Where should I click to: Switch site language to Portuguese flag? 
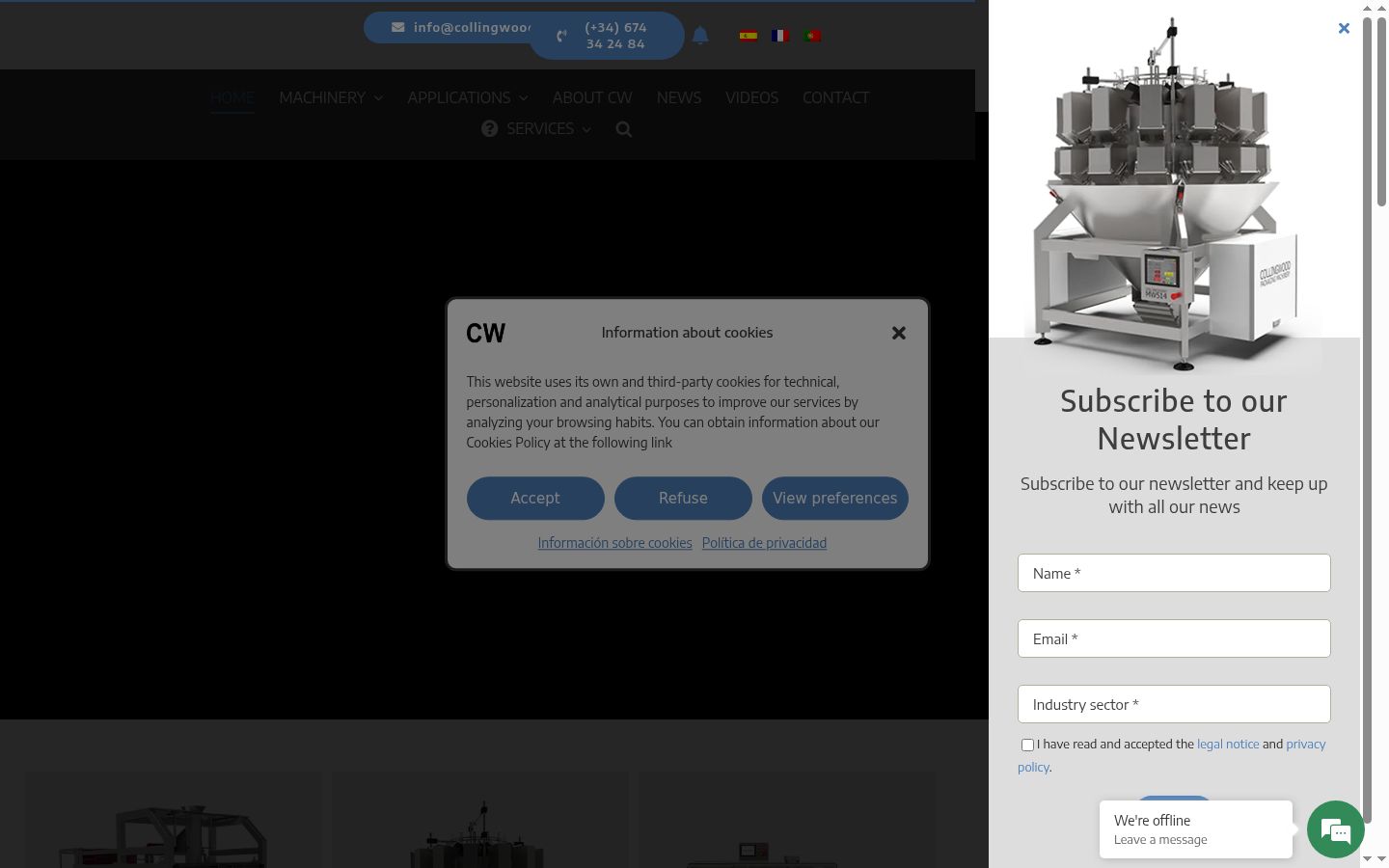tap(812, 36)
